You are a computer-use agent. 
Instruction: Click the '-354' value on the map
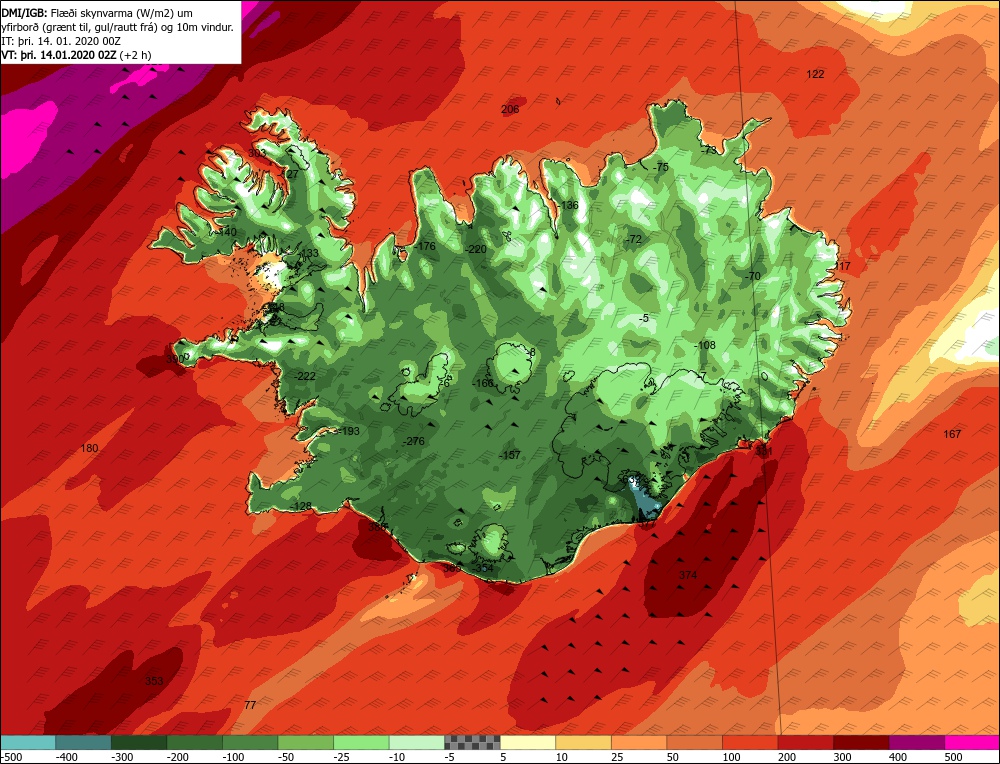pos(483,568)
